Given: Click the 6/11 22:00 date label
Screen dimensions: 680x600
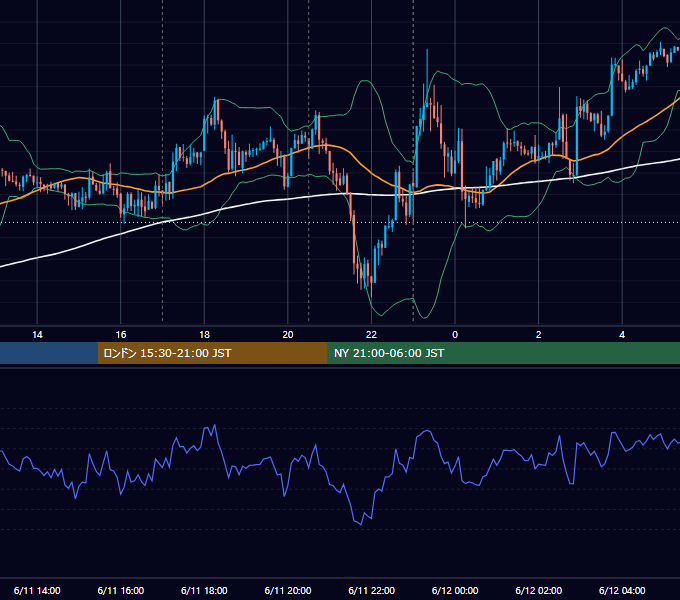Looking at the screenshot, I should 371,590.
